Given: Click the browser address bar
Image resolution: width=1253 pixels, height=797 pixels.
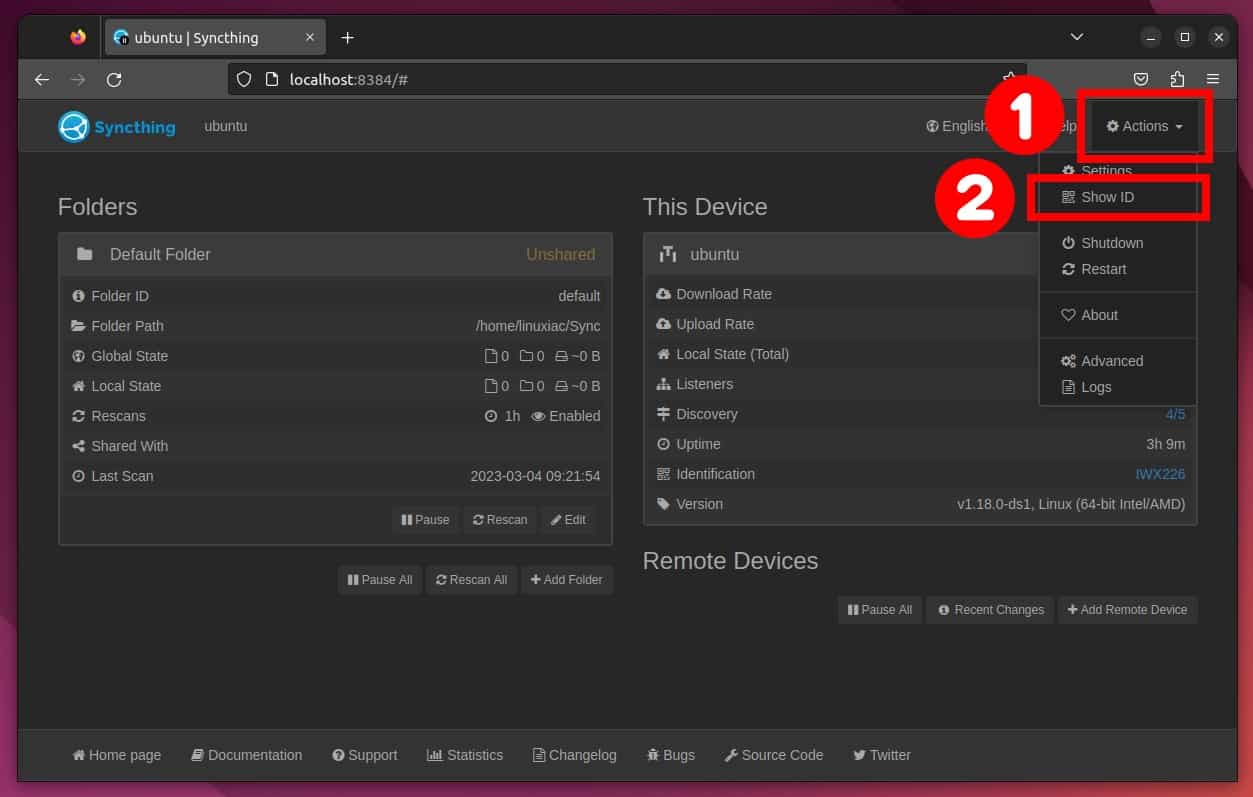Looking at the screenshot, I should 600,79.
